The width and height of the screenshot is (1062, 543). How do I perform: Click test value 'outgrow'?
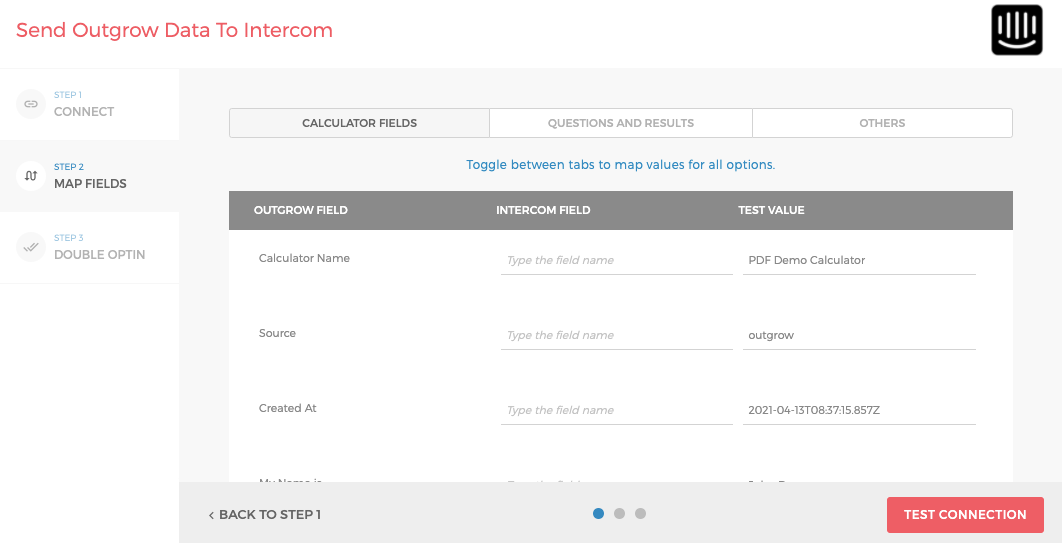point(859,336)
